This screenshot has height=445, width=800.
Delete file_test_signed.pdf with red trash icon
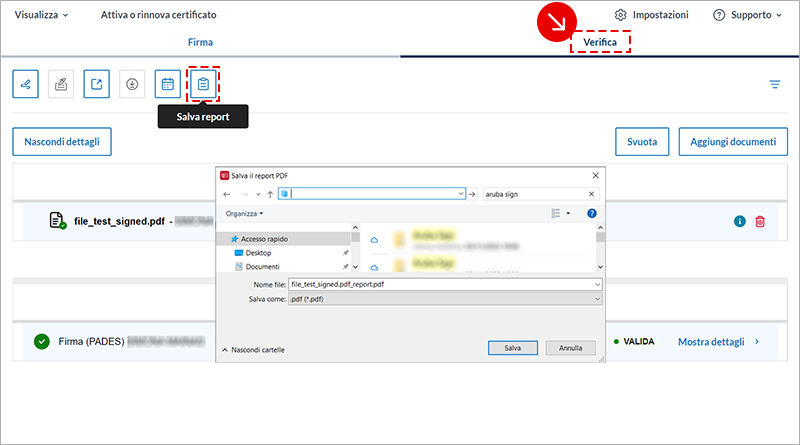(760, 221)
